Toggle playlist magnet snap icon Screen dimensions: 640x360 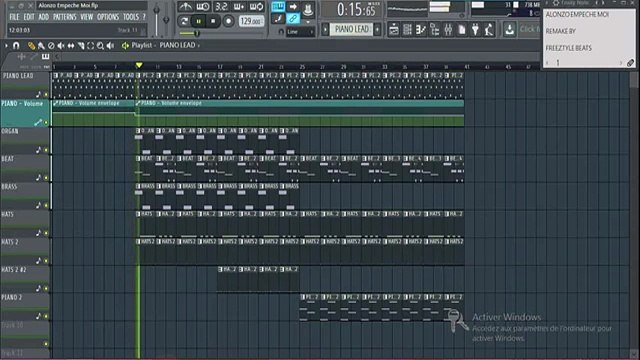[x=16, y=45]
